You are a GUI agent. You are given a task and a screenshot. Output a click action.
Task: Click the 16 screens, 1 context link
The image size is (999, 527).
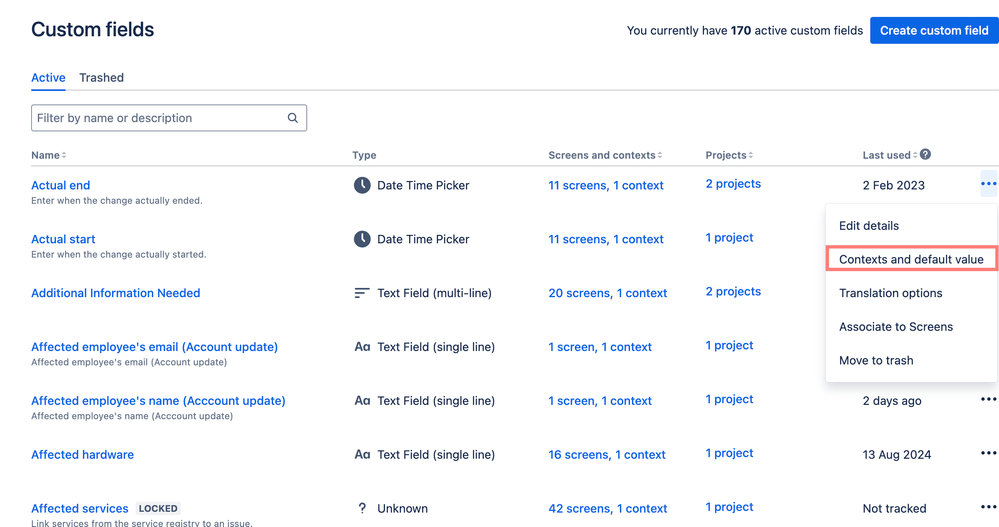607,454
